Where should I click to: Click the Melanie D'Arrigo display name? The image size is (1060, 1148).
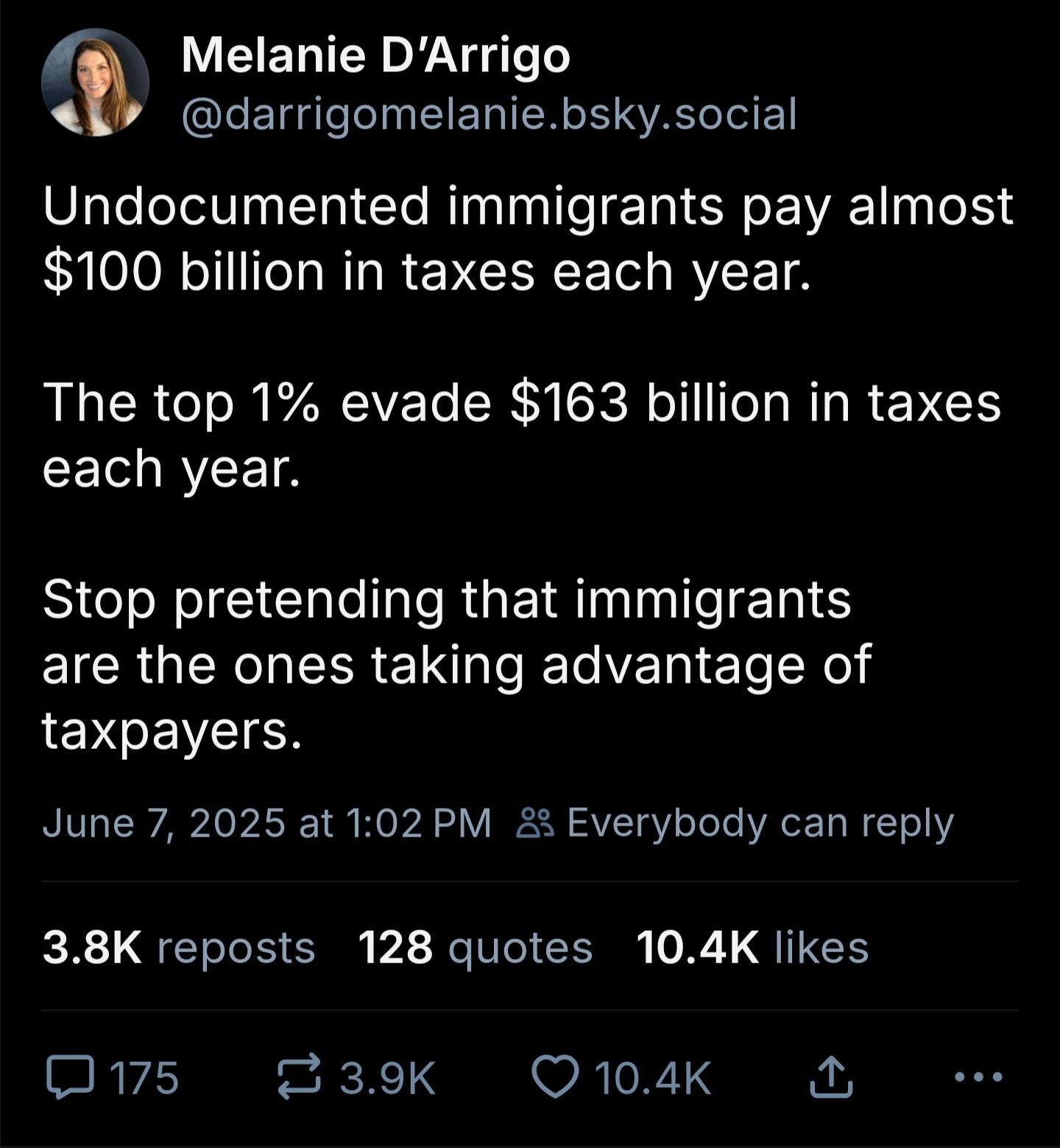coord(375,56)
